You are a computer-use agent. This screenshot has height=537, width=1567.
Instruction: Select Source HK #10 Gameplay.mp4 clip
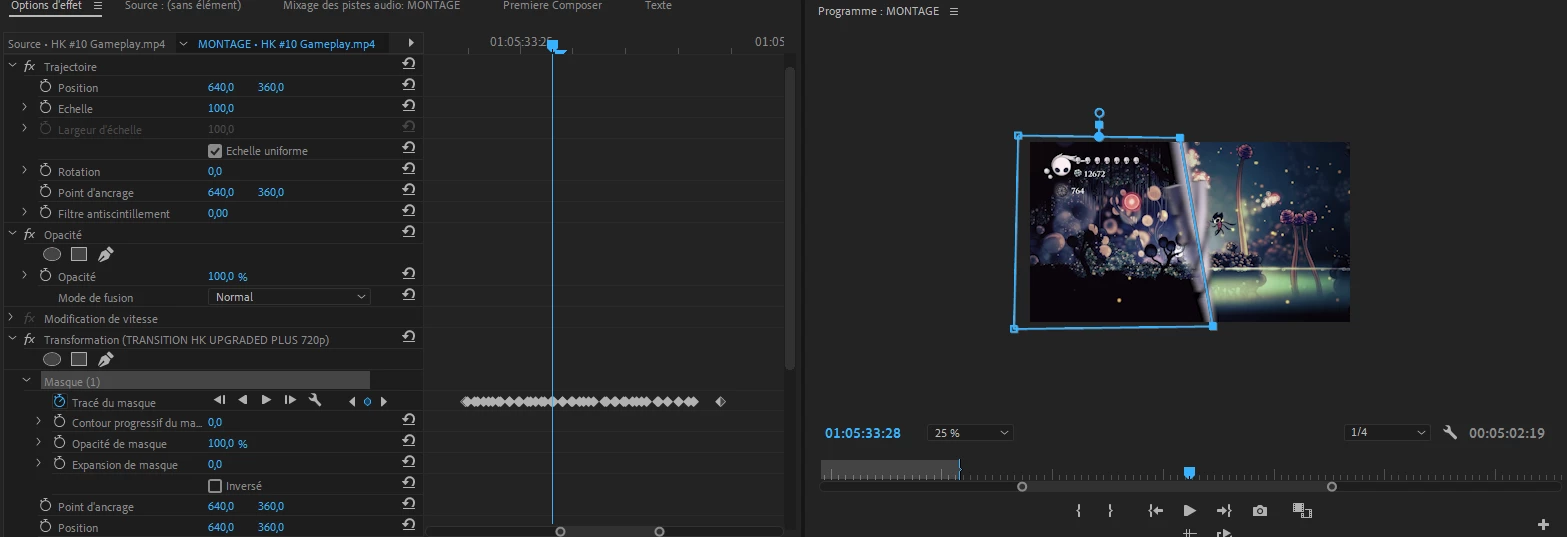click(86, 44)
